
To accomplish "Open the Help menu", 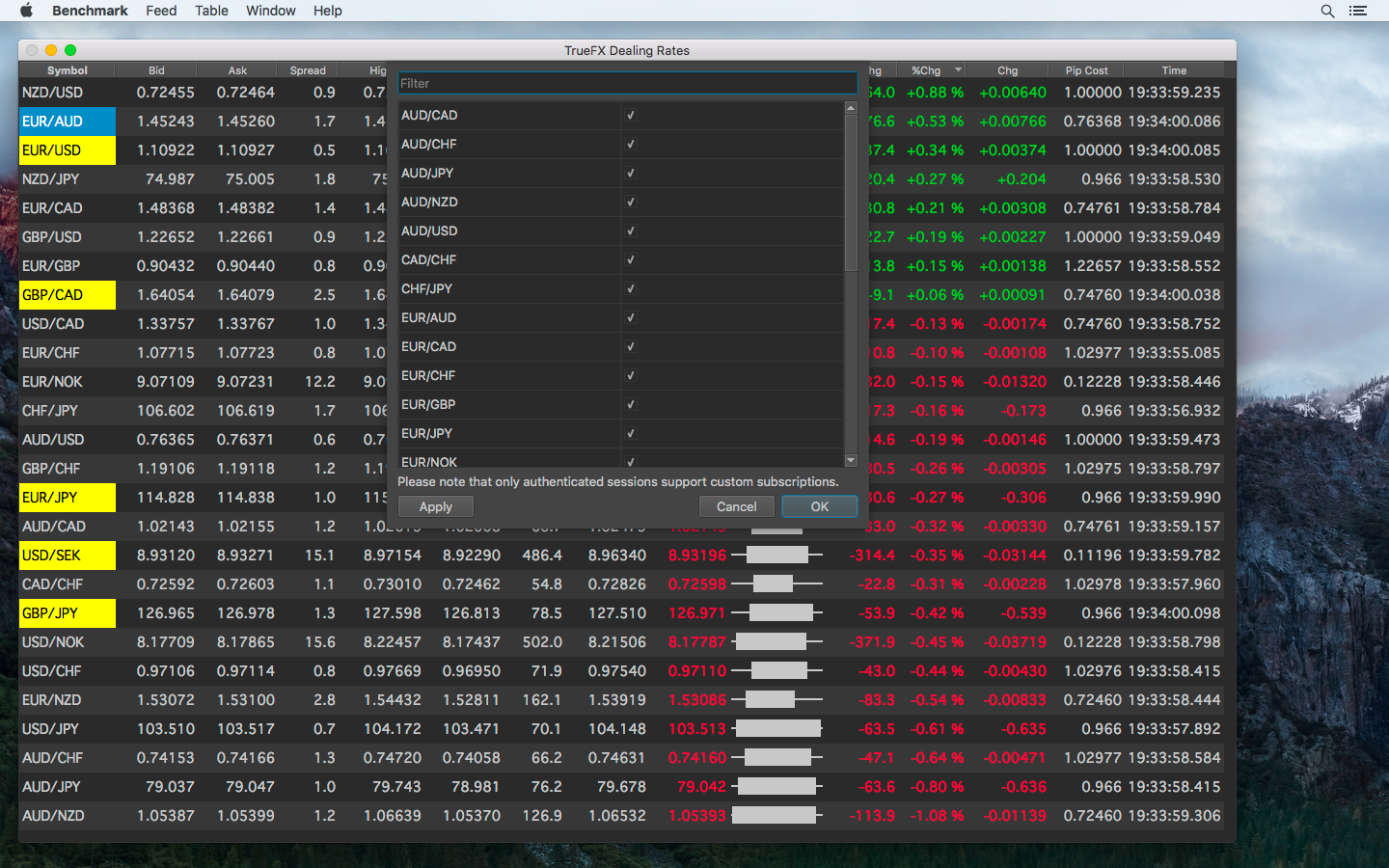I will pyautogui.click(x=328, y=11).
